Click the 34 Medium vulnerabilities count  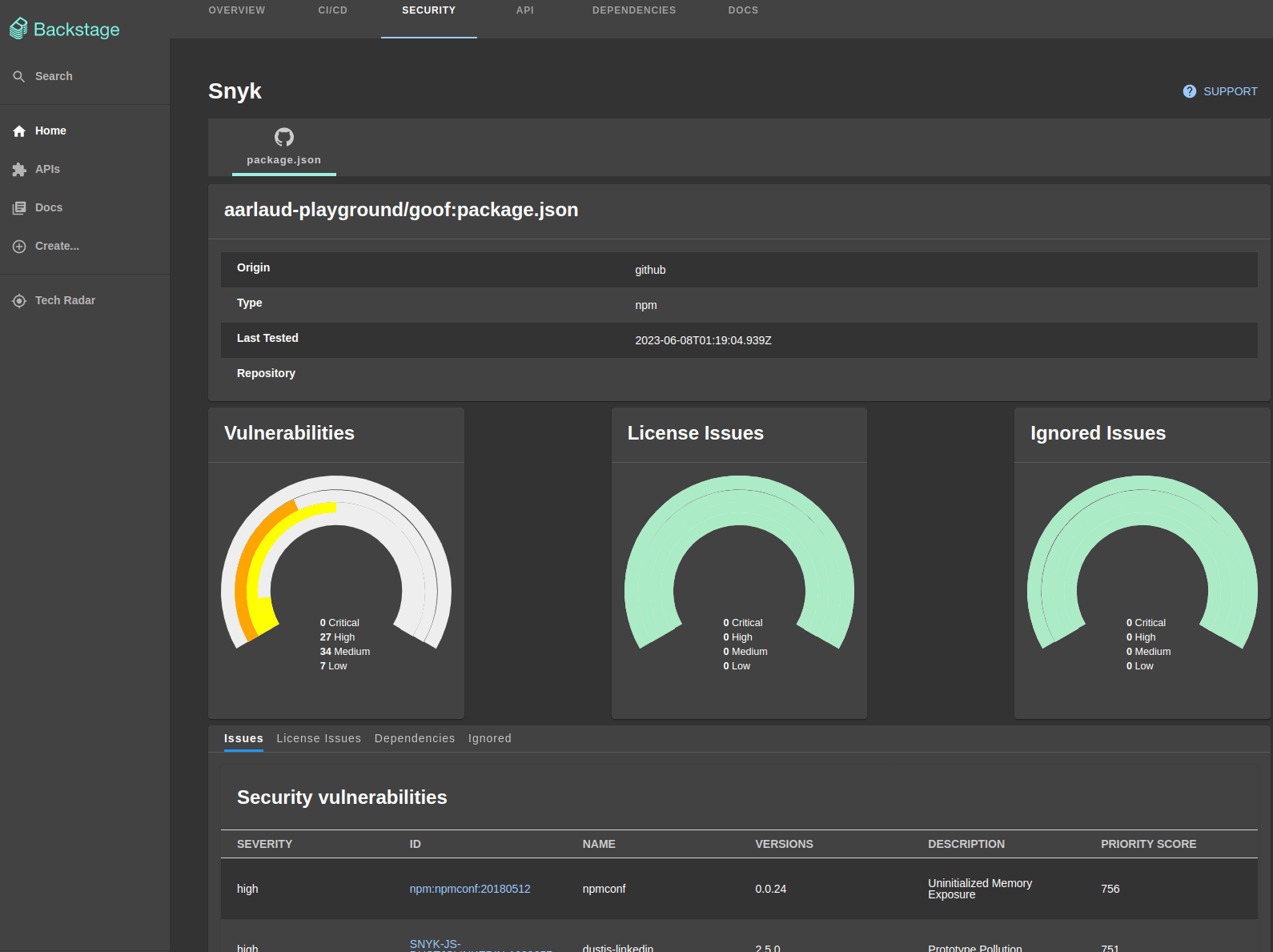coord(344,652)
